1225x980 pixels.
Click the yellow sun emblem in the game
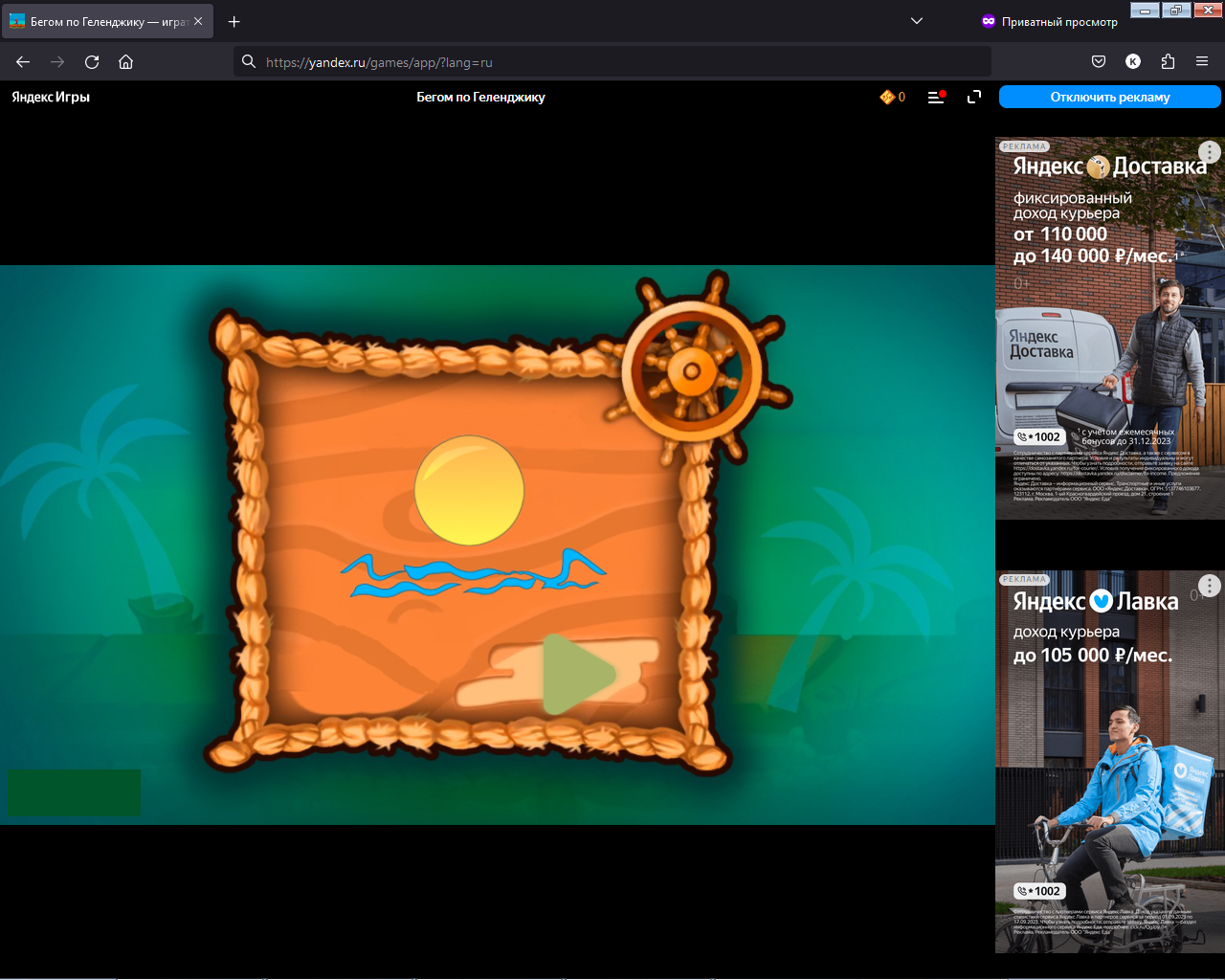click(469, 490)
